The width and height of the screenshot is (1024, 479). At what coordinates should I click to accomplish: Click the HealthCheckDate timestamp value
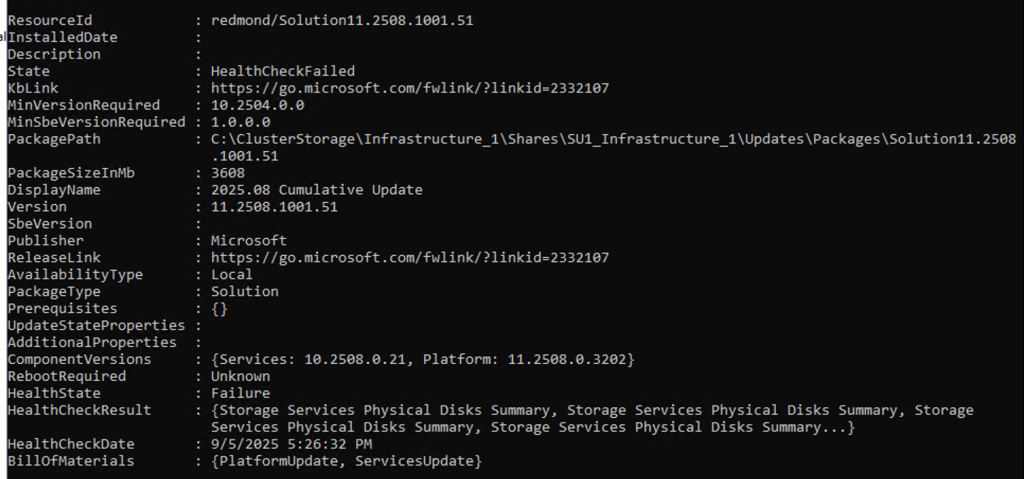pyautogui.click(x=291, y=444)
